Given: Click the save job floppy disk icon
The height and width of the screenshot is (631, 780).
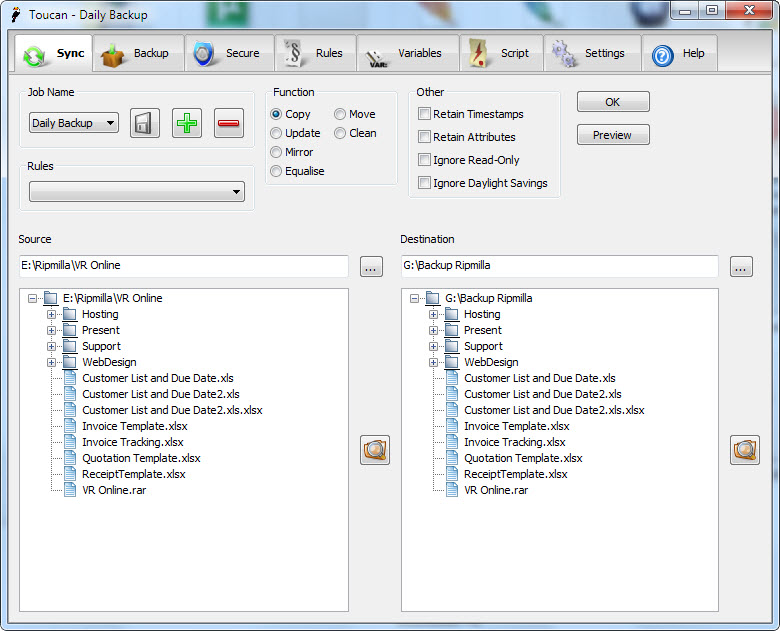Looking at the screenshot, I should [x=145, y=123].
